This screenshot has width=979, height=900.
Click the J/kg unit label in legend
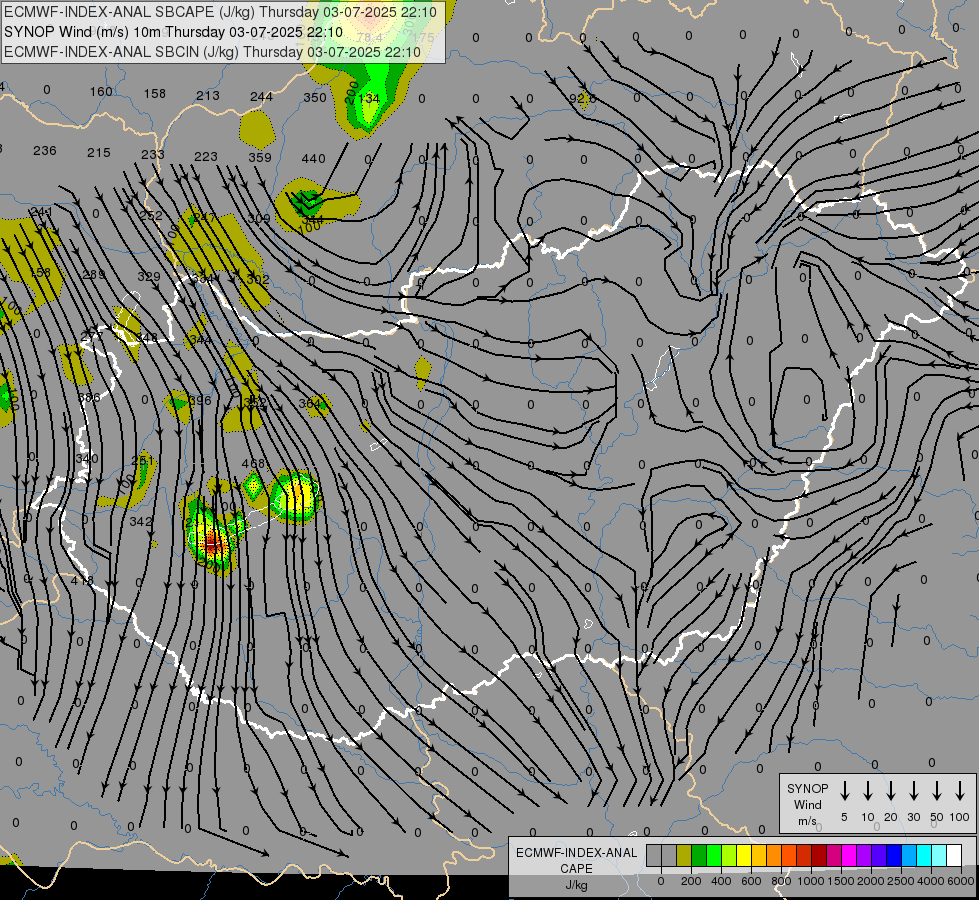[x=576, y=885]
